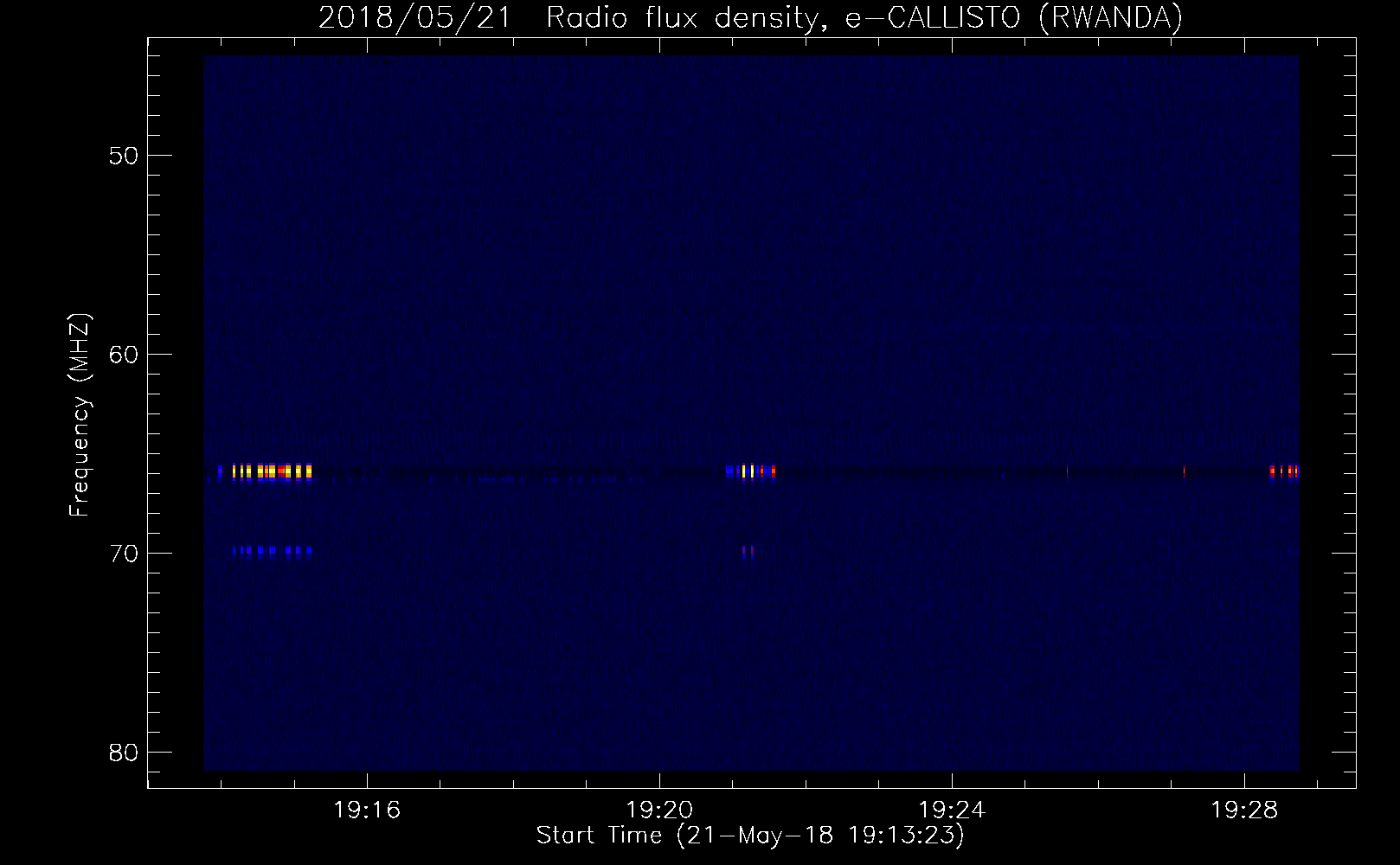Click the 19:20 time tick label

coord(660,811)
